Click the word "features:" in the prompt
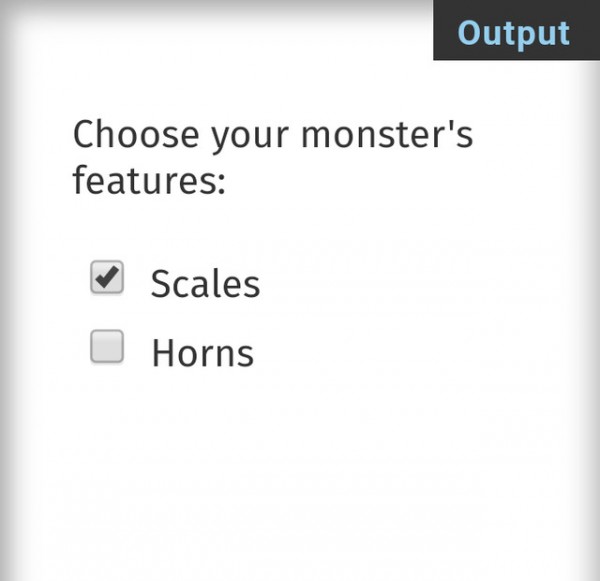 tap(149, 184)
